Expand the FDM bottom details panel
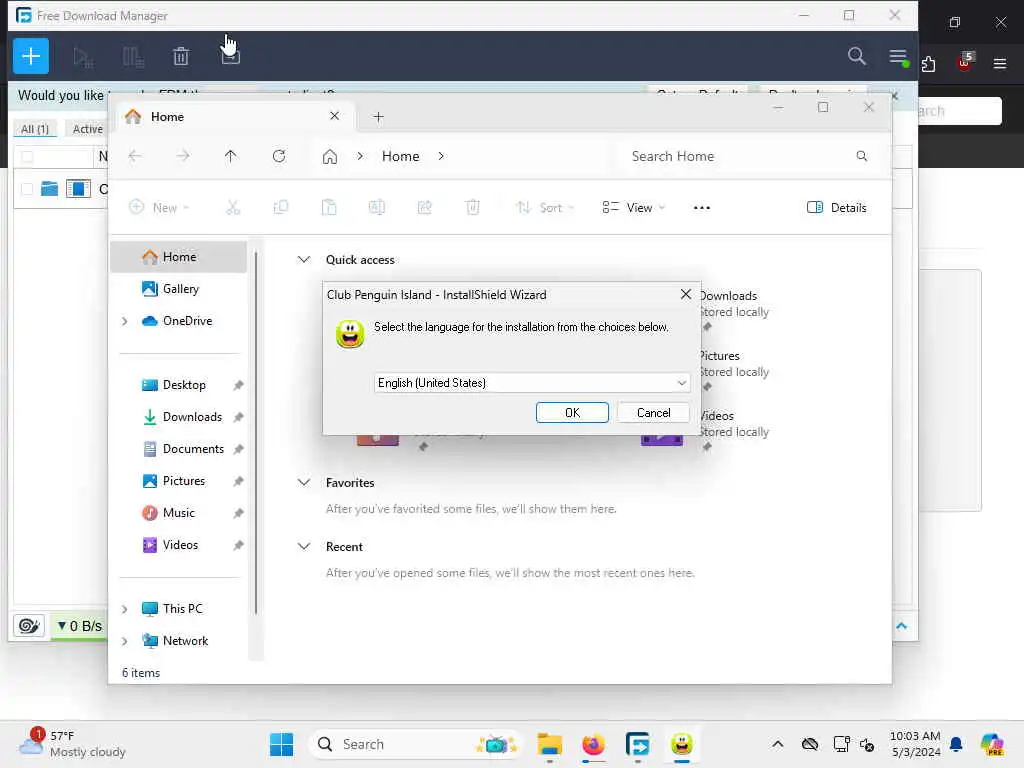 coord(901,626)
